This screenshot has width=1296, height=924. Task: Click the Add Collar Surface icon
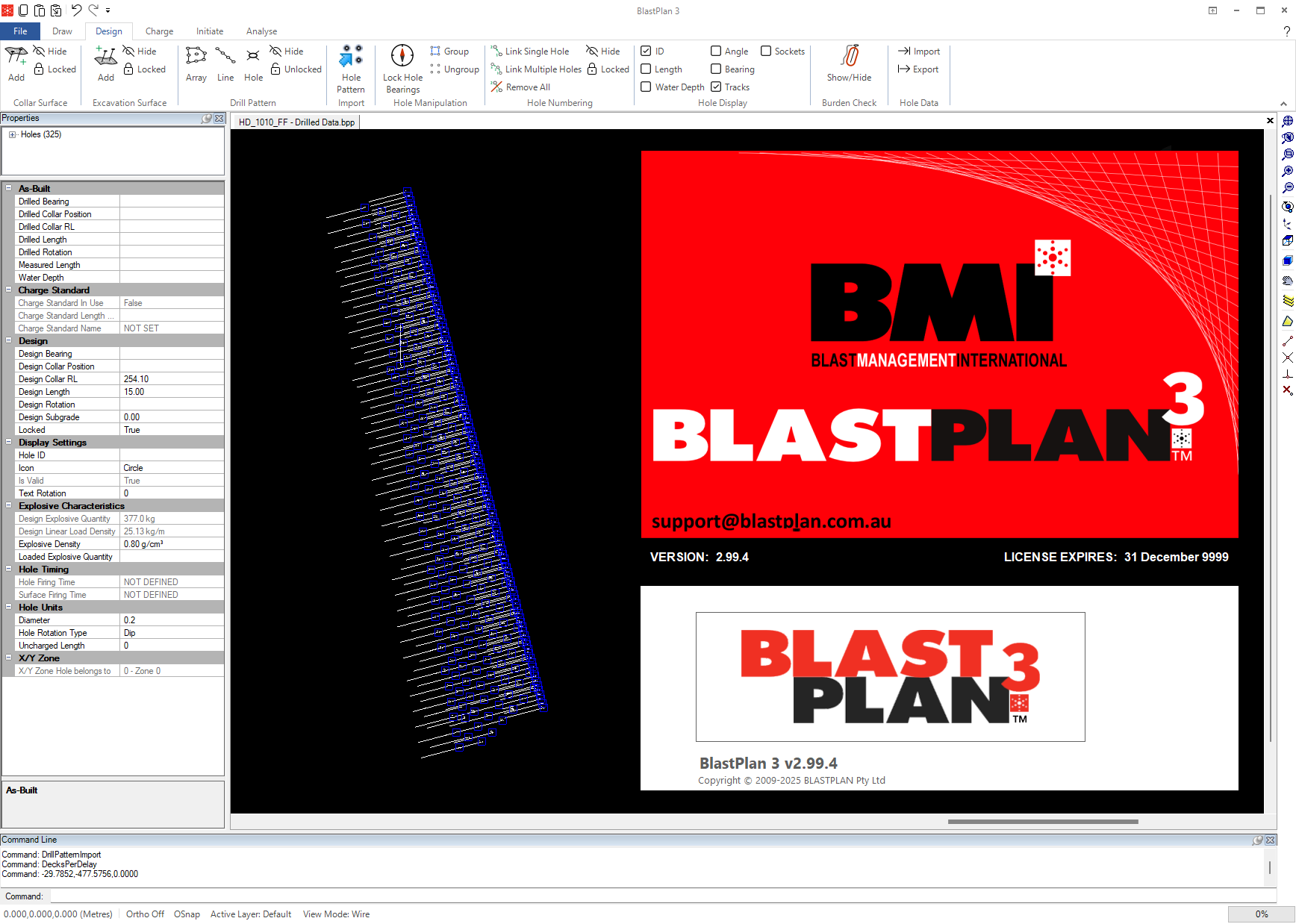tap(16, 57)
